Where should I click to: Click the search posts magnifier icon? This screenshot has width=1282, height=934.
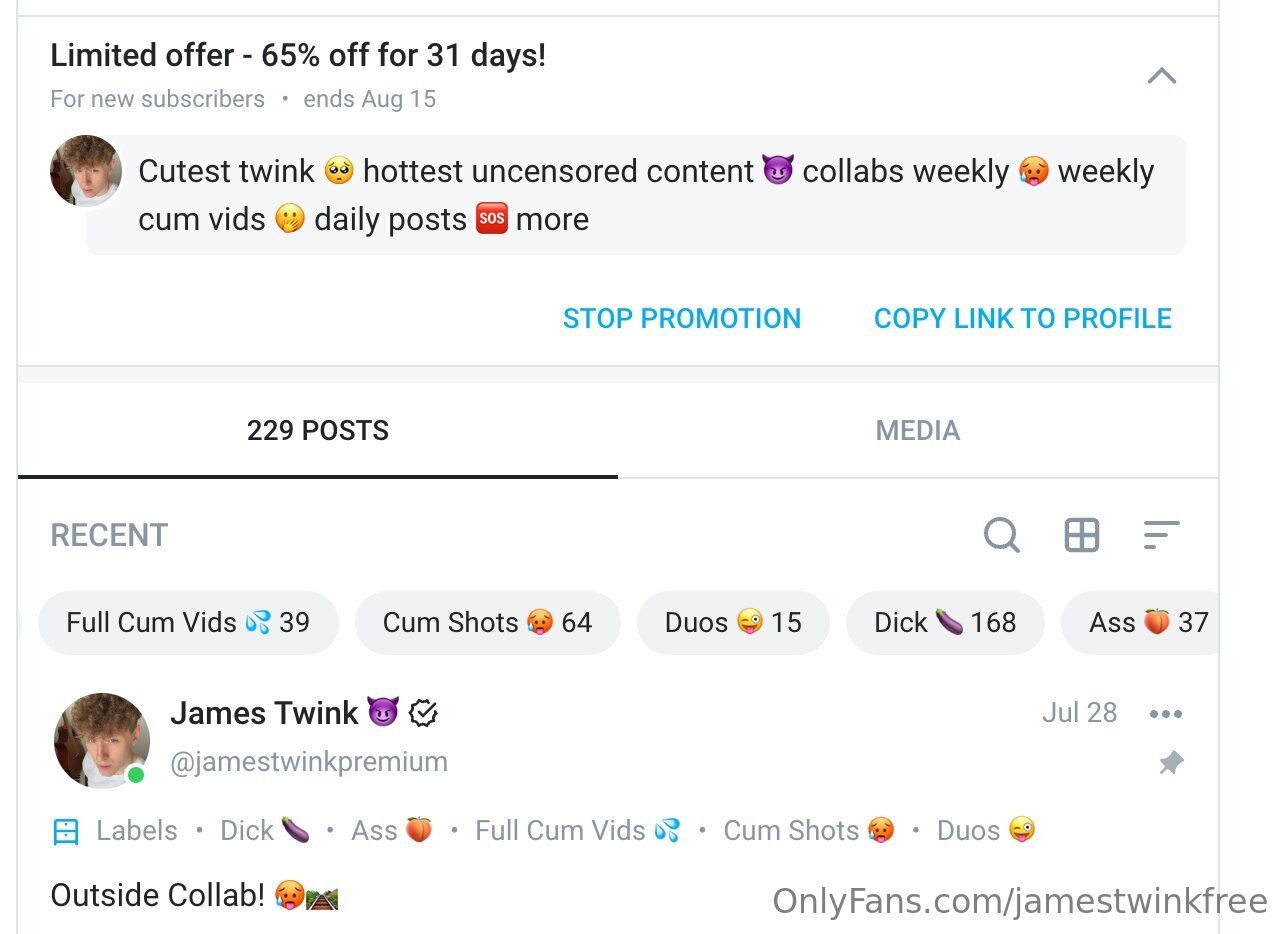pyautogui.click(x=1001, y=535)
